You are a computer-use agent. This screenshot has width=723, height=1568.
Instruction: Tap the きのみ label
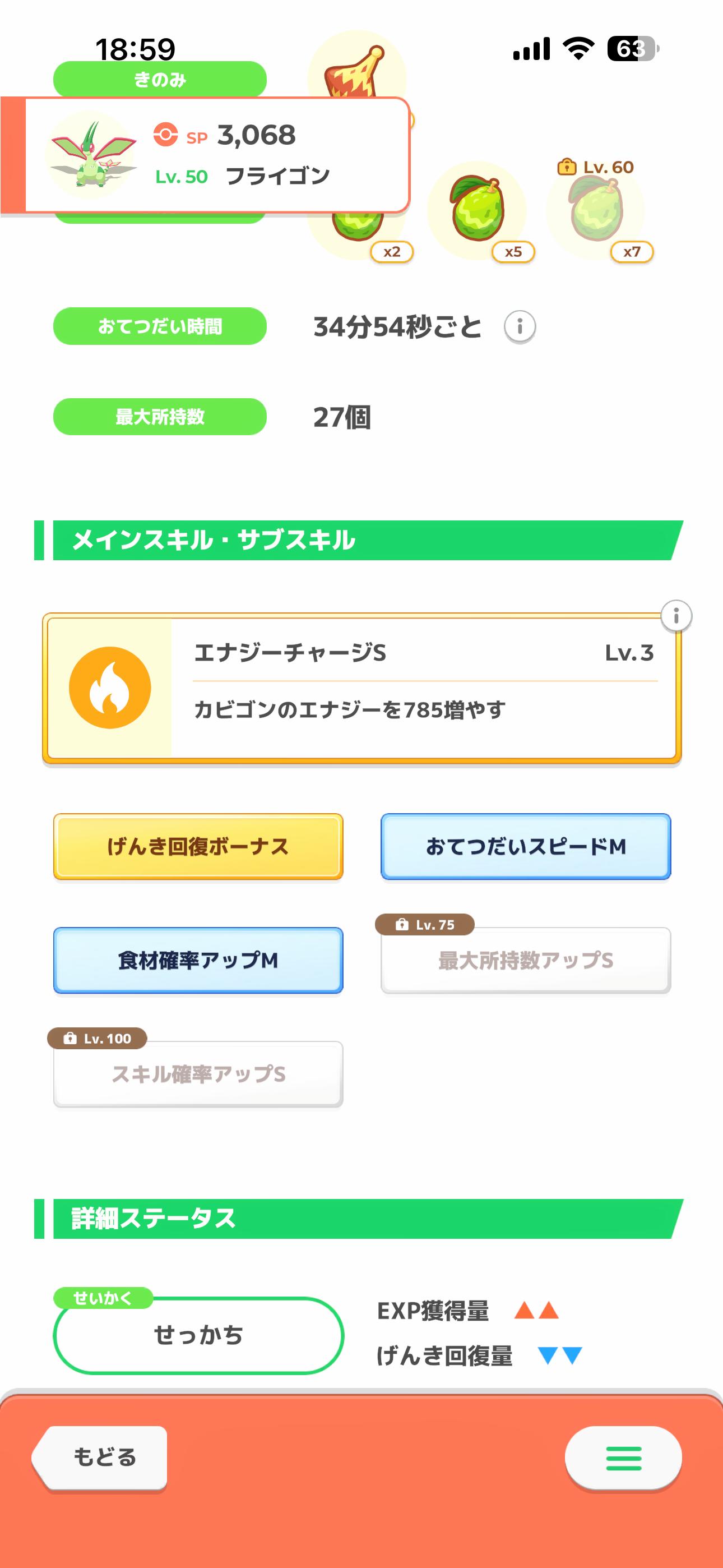tap(160, 79)
